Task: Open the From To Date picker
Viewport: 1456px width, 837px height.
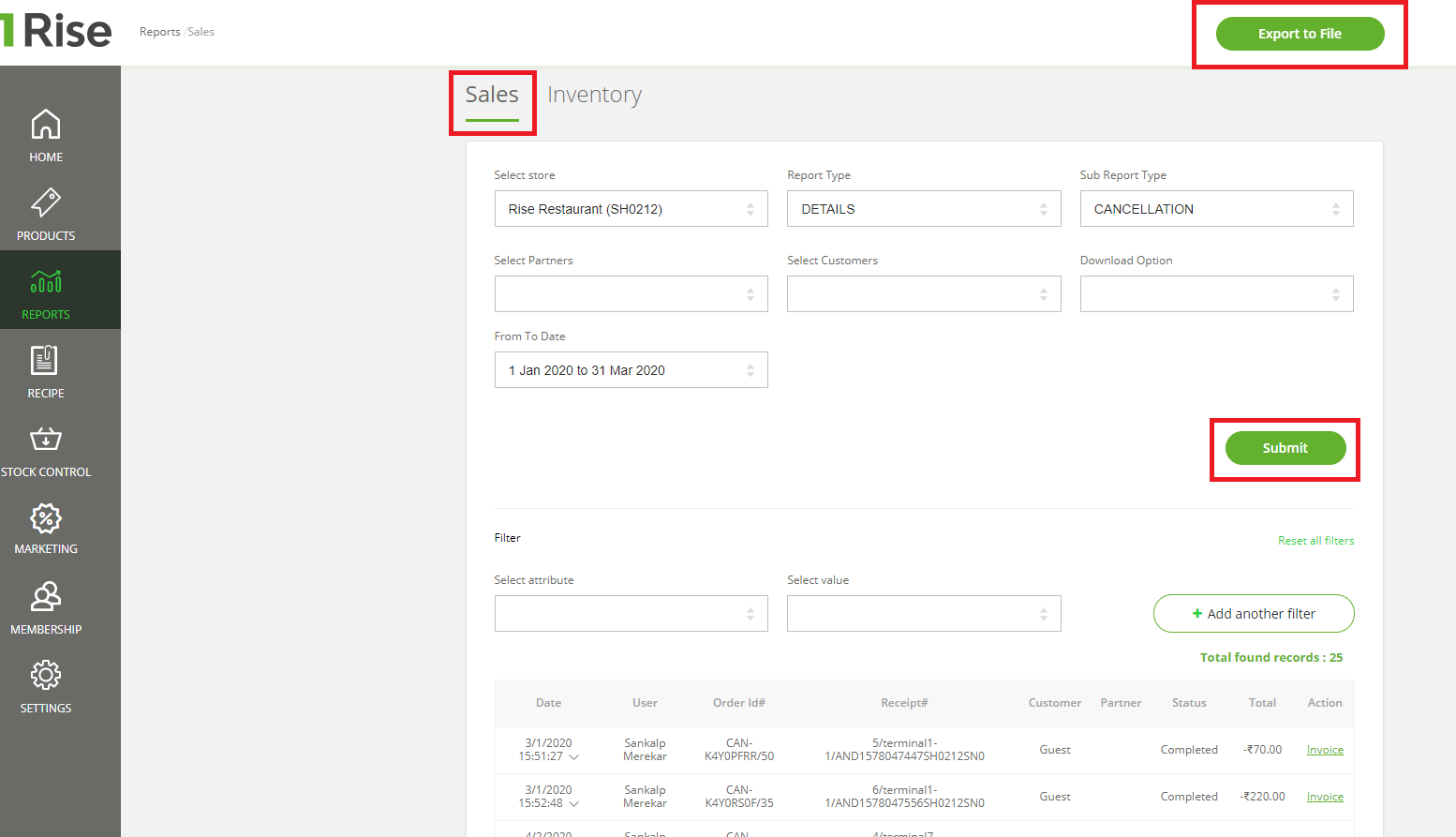Action: coord(631,370)
